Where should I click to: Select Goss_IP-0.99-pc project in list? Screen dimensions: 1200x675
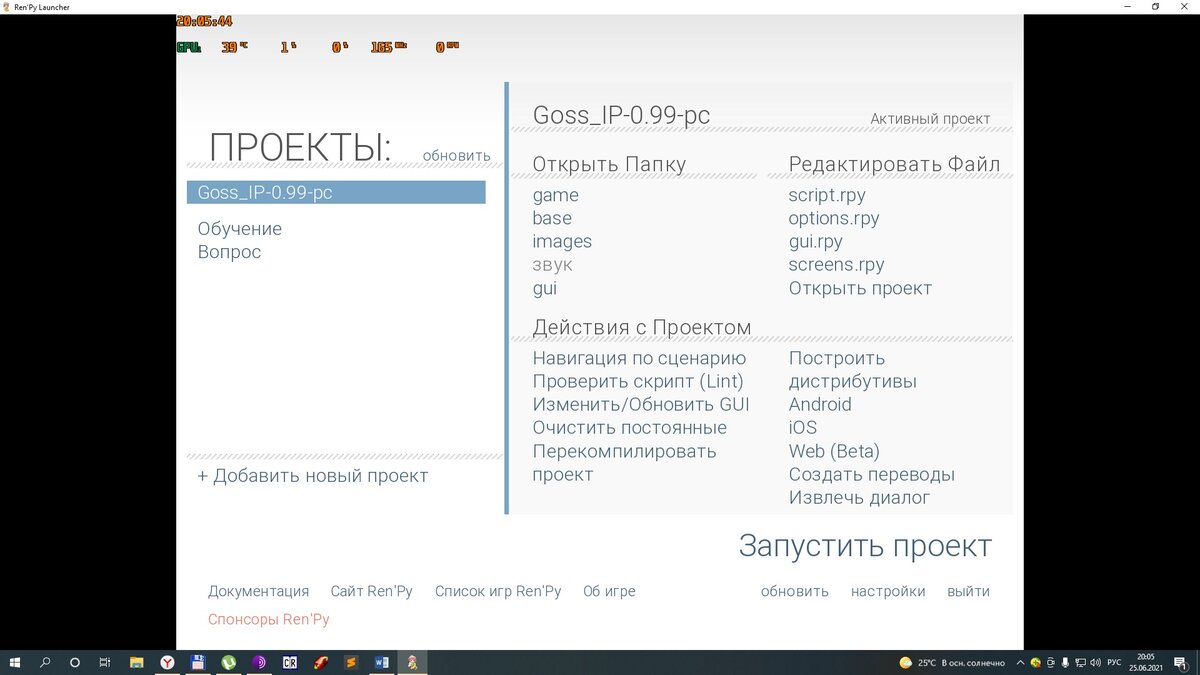336,192
